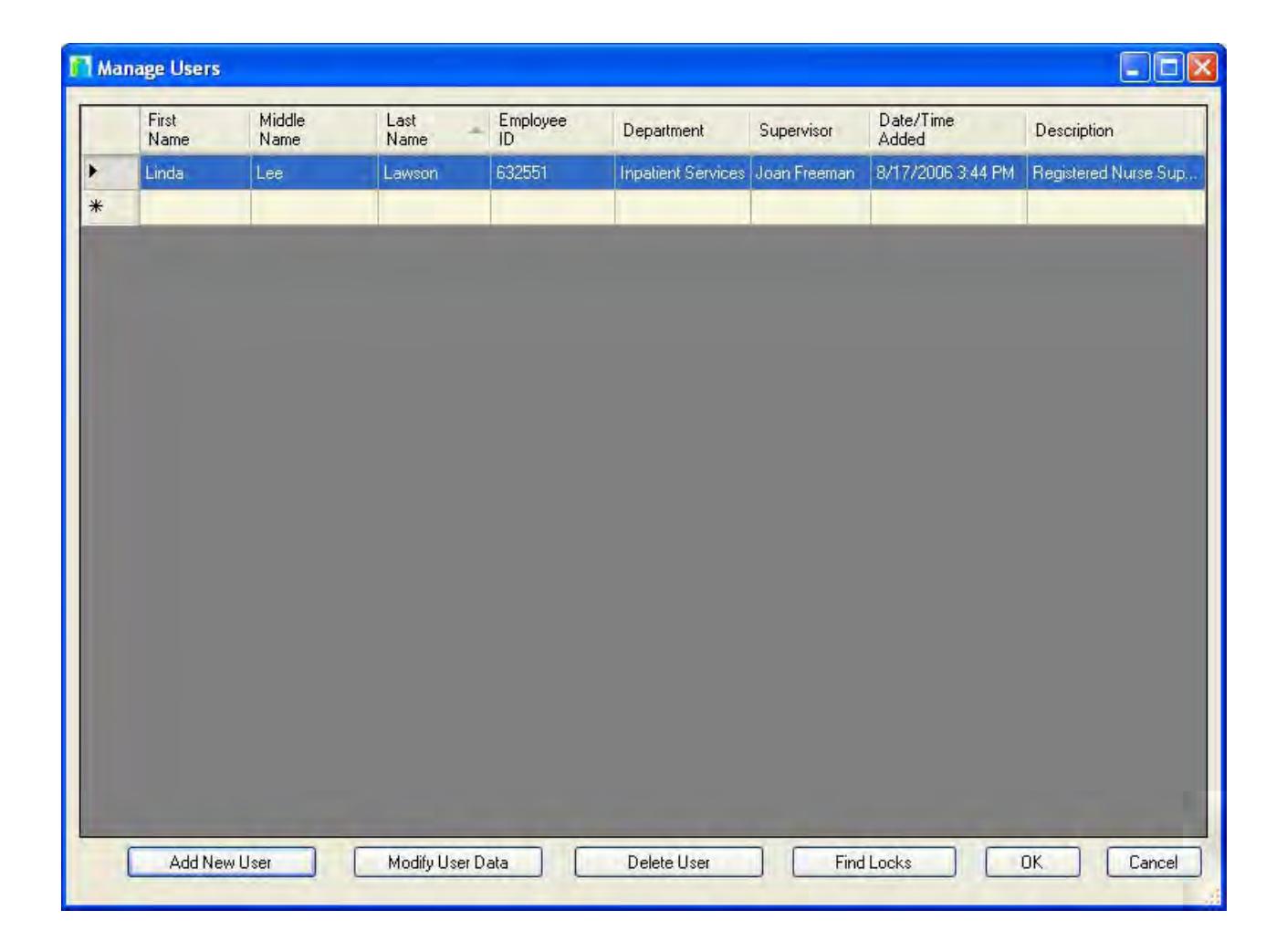Click the Manage Users window title icon
The image size is (1287, 952).
(81, 68)
